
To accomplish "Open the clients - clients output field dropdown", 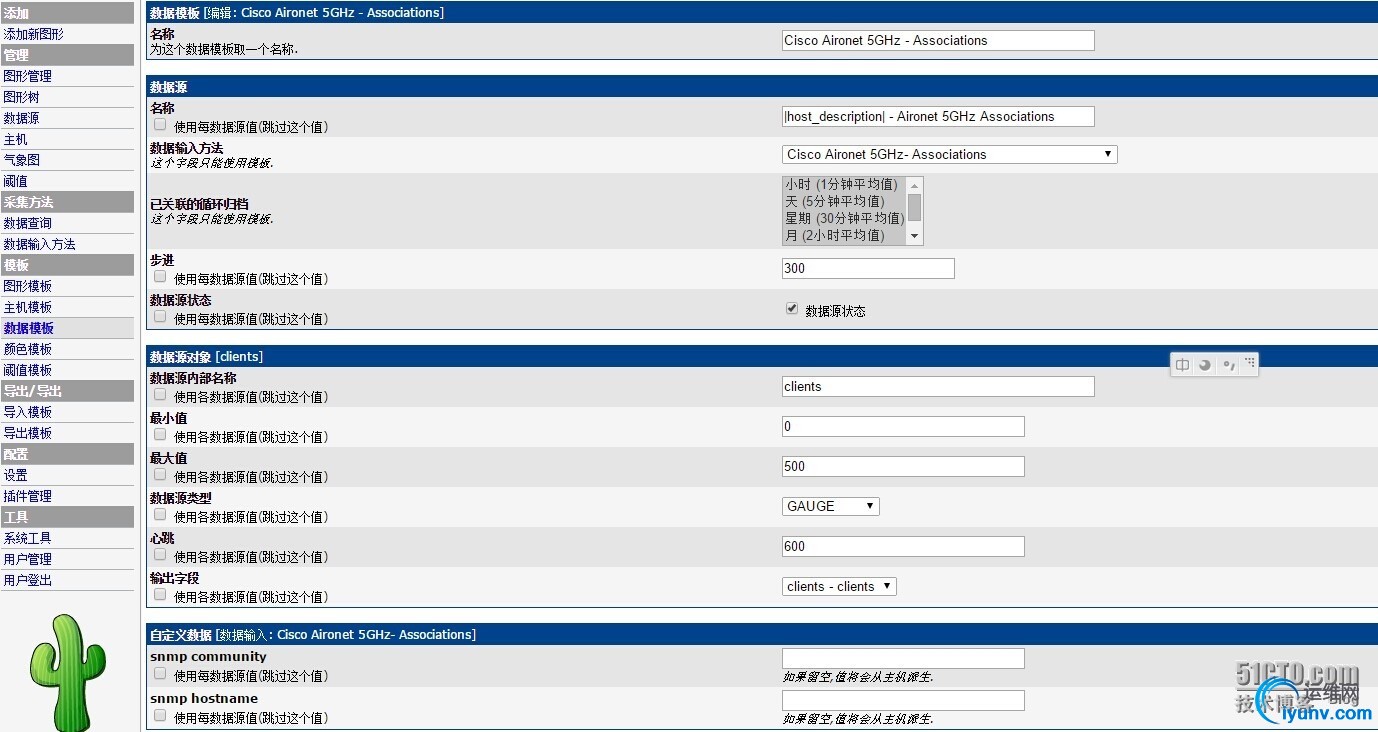I will coord(839,586).
